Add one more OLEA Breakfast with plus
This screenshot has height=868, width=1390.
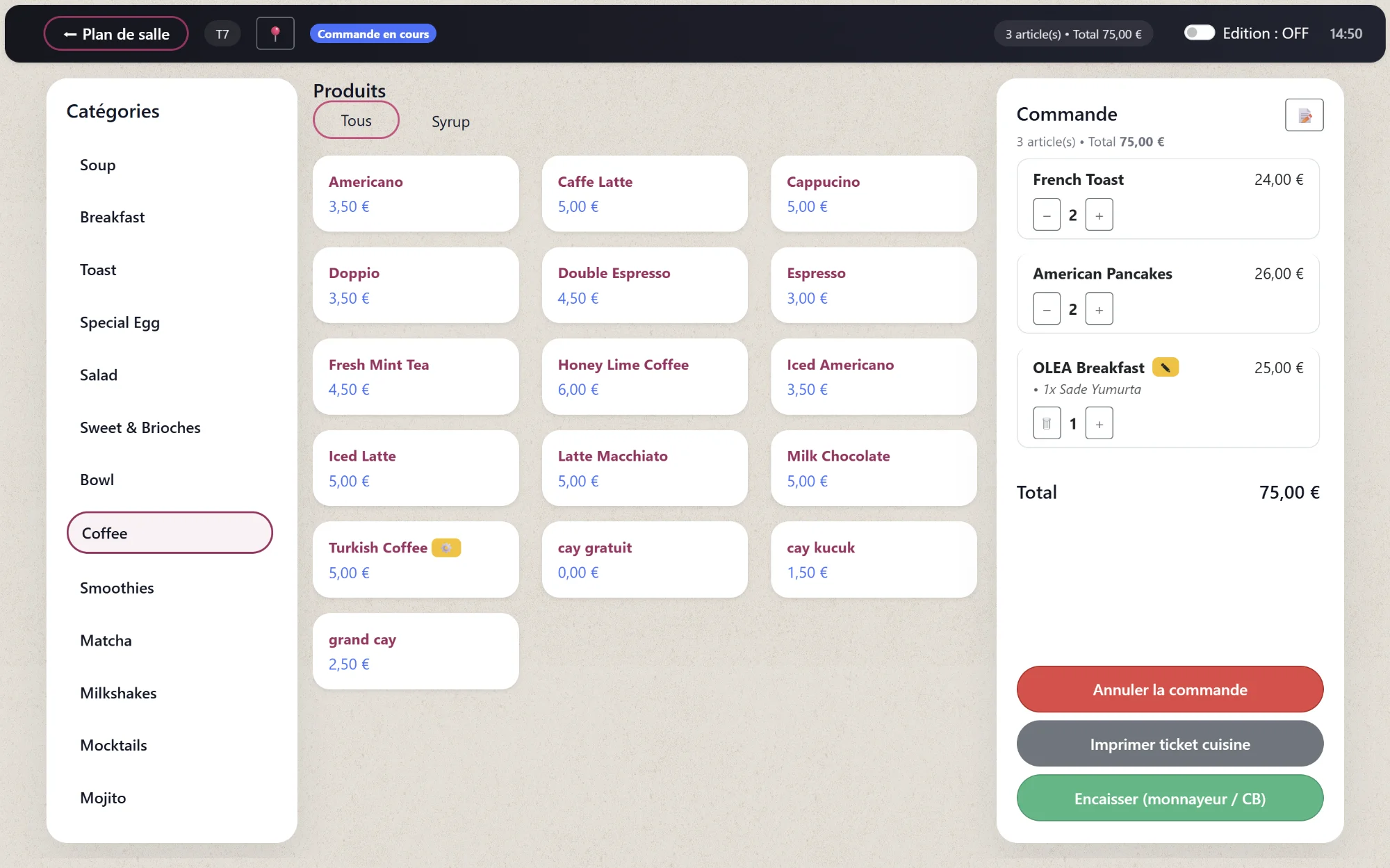click(1099, 423)
